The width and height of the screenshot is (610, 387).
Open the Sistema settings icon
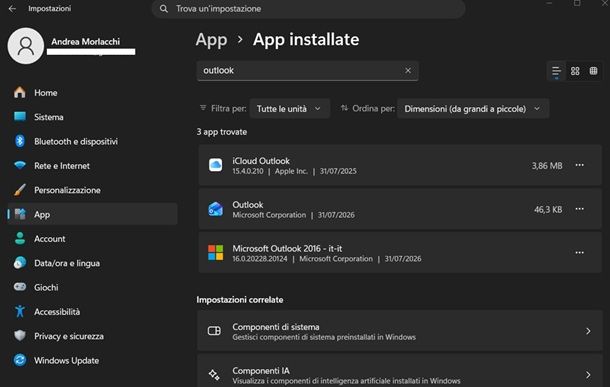tap(20, 117)
